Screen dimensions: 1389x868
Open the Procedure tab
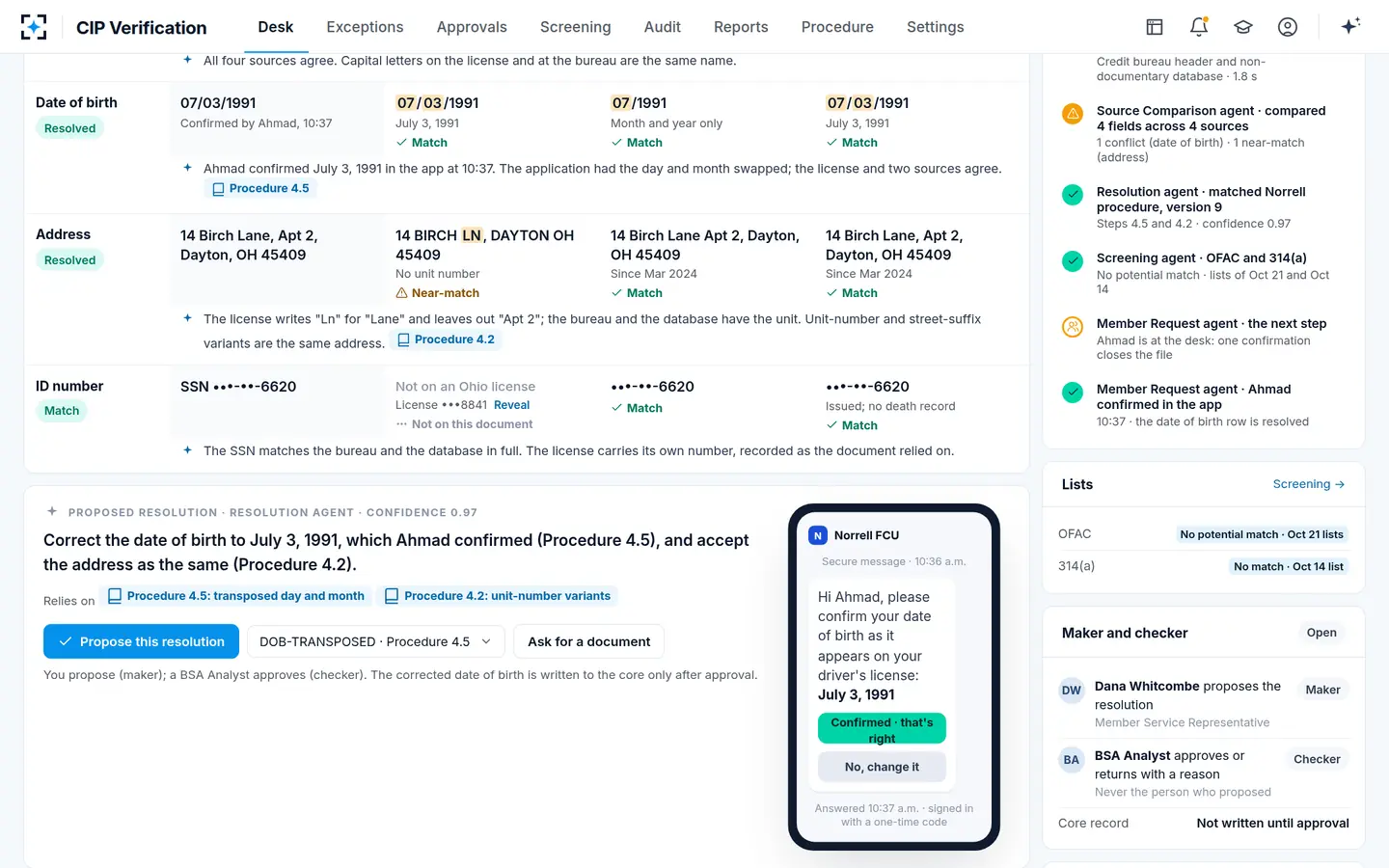click(837, 27)
